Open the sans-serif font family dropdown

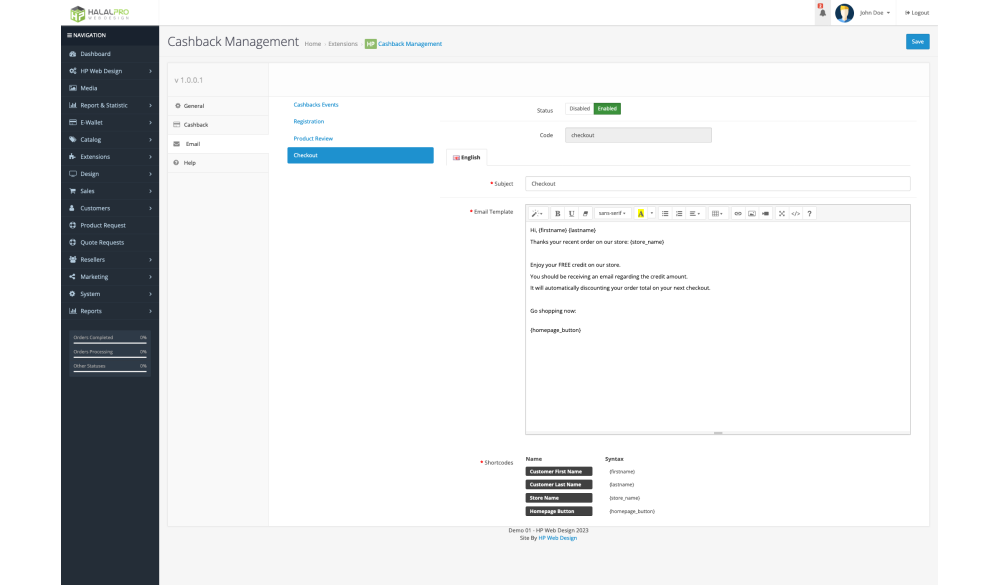[x=611, y=213]
